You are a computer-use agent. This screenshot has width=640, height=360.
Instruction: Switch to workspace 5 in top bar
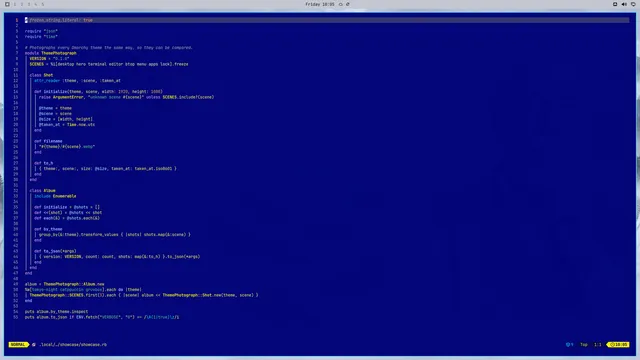click(42, 4)
